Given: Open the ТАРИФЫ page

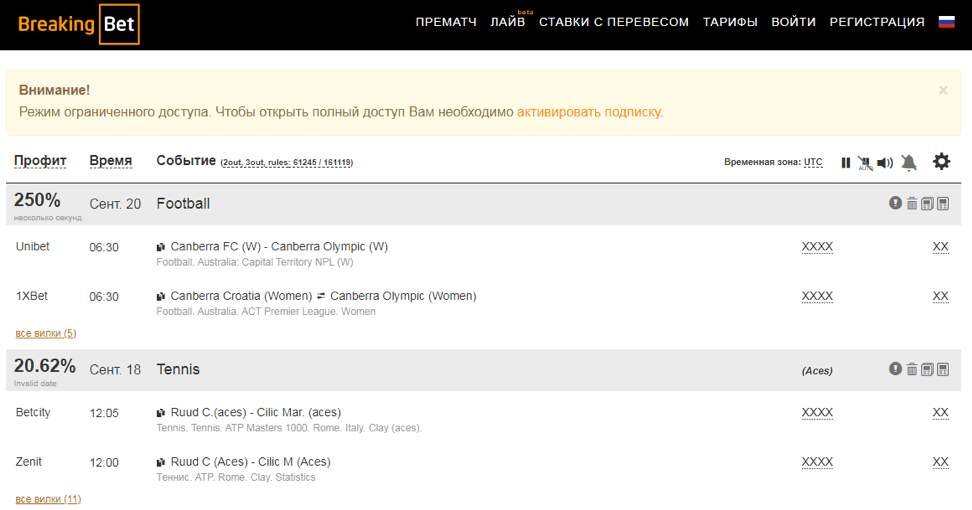Looking at the screenshot, I should tap(730, 22).
